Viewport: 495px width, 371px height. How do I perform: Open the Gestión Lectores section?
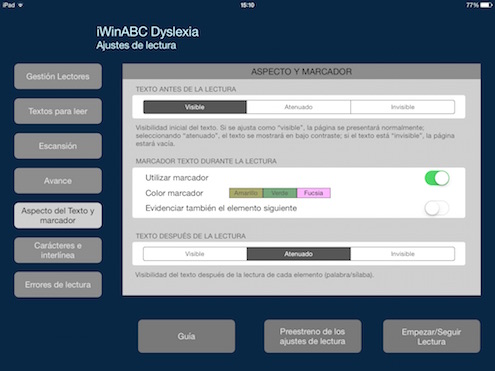58,76
